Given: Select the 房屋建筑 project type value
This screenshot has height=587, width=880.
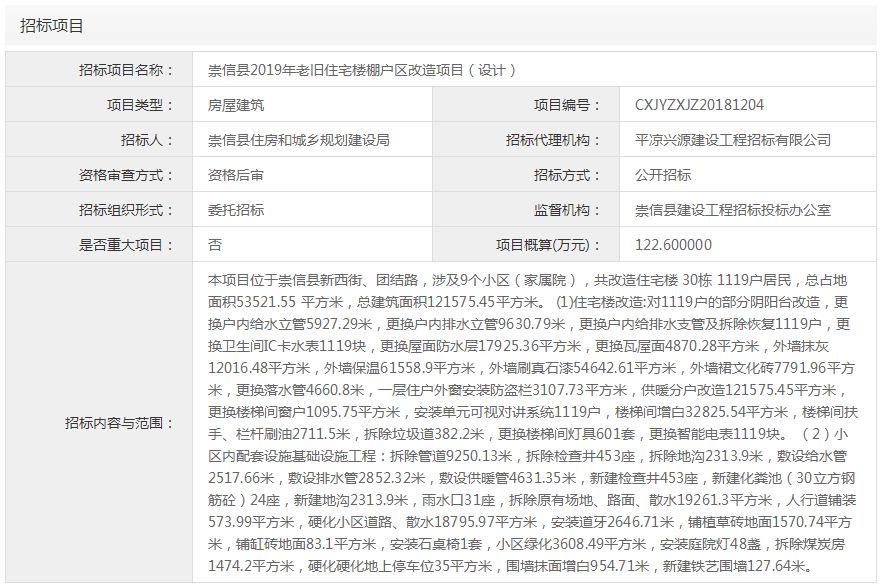Looking at the screenshot, I should pyautogui.click(x=236, y=105).
